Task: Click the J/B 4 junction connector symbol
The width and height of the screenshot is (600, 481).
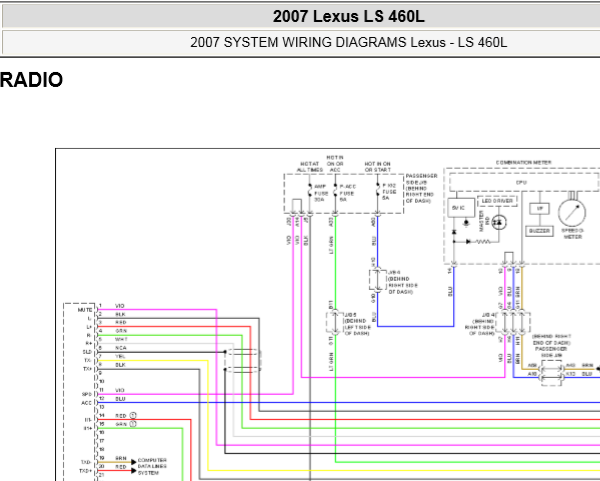Action: 513,323
